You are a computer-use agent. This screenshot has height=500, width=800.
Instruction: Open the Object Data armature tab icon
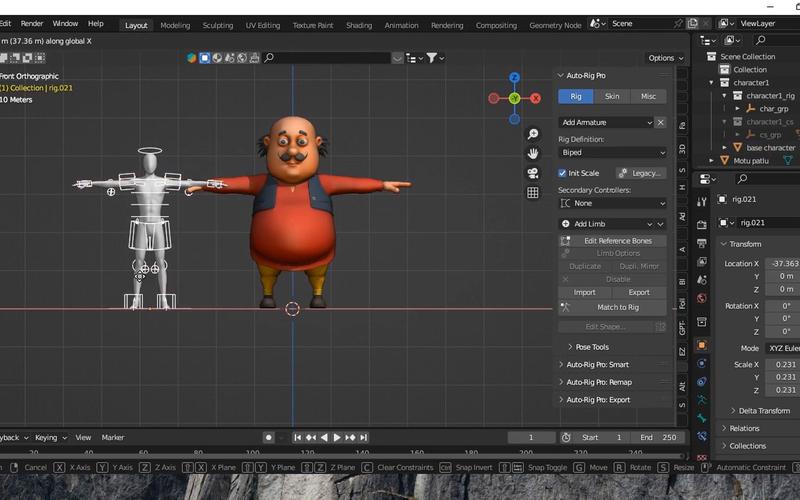coord(702,399)
